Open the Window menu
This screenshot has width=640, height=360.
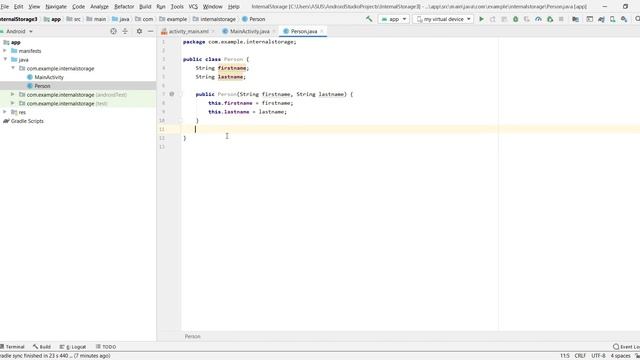[213, 7]
